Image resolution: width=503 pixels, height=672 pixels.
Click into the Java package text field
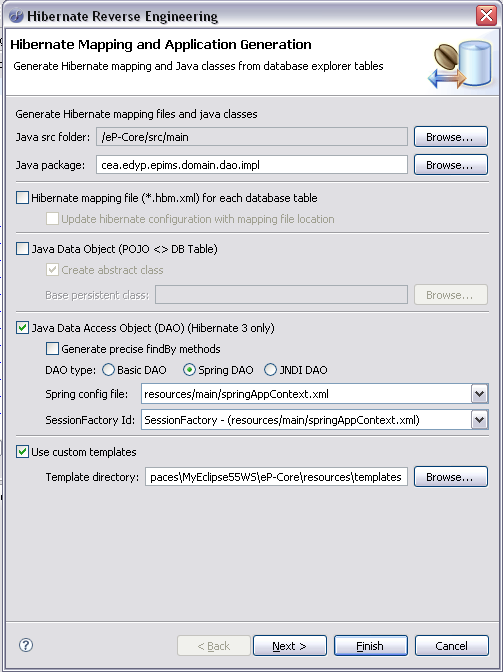coord(252,165)
